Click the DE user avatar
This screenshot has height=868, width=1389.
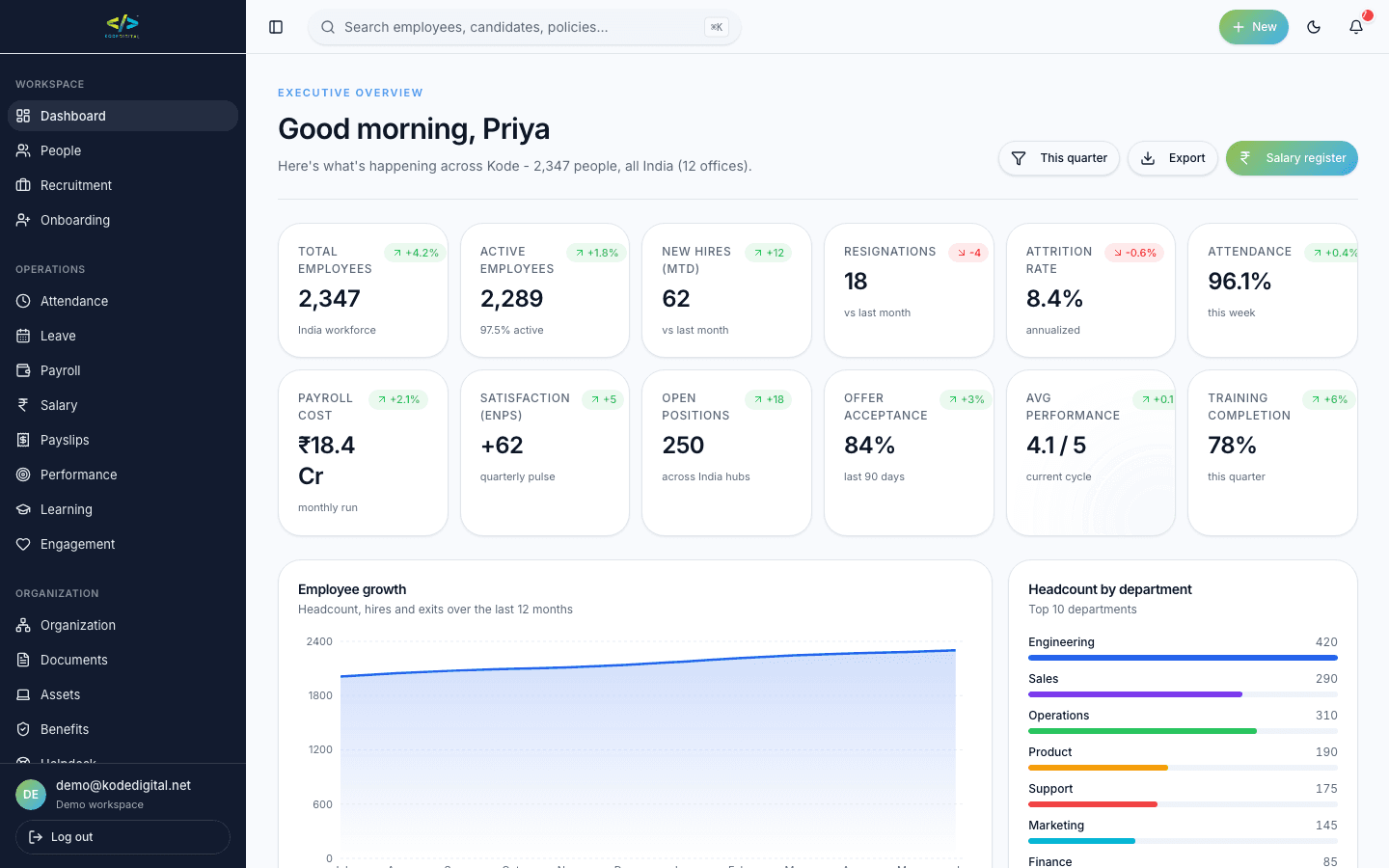click(31, 795)
